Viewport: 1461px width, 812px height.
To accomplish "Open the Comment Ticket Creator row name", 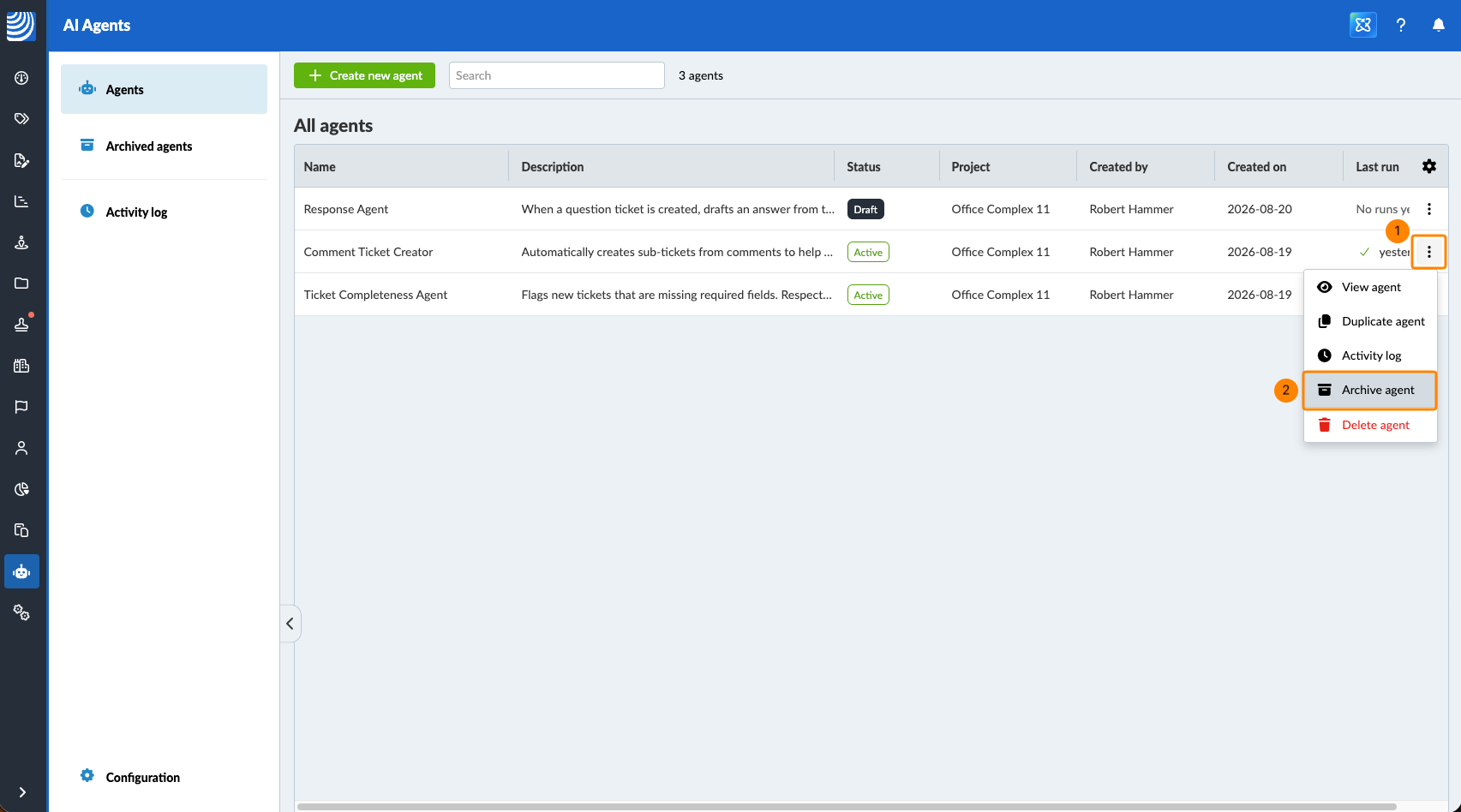I will pyautogui.click(x=368, y=252).
